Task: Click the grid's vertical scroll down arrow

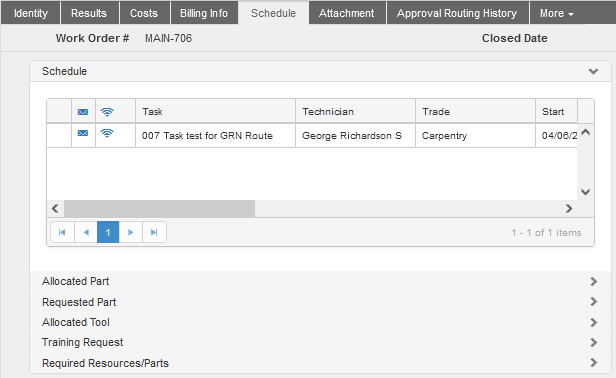Action: coord(585,192)
